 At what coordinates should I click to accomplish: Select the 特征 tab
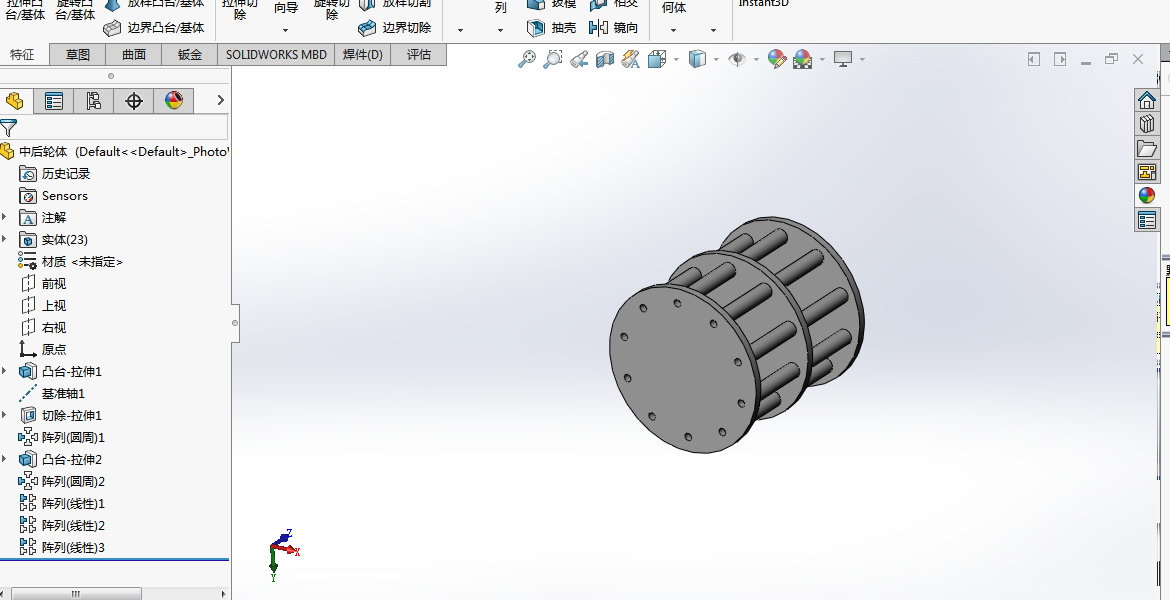22,54
